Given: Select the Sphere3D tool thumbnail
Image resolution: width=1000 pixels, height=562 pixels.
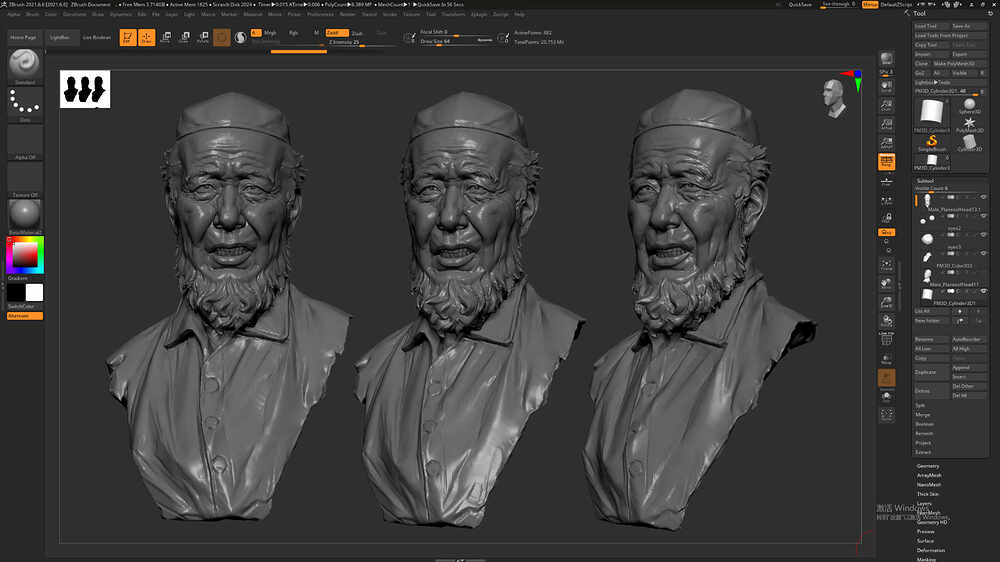Looking at the screenshot, I should point(969,106).
